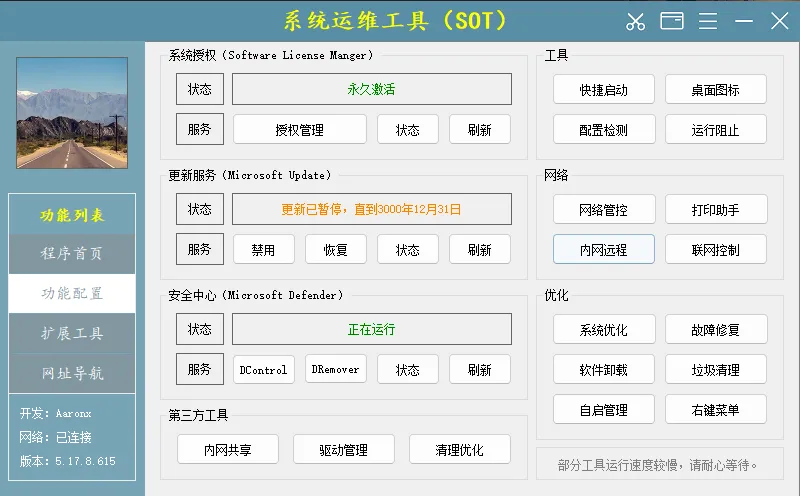800x496 pixels.
Task: Open 运行阻止 tool
Action: 715,130
